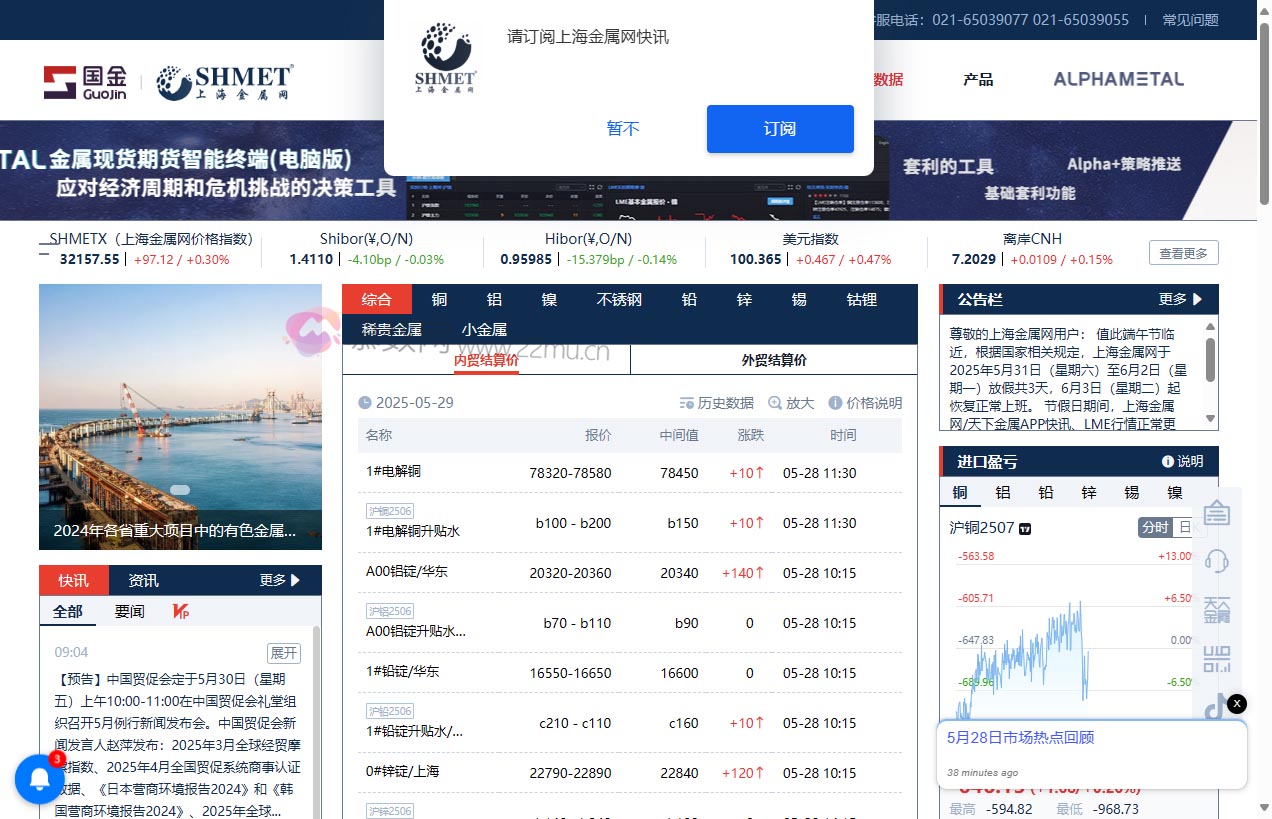Click 展开 to expand the 09:04 news item
The height and width of the screenshot is (819, 1272).
coord(283,652)
